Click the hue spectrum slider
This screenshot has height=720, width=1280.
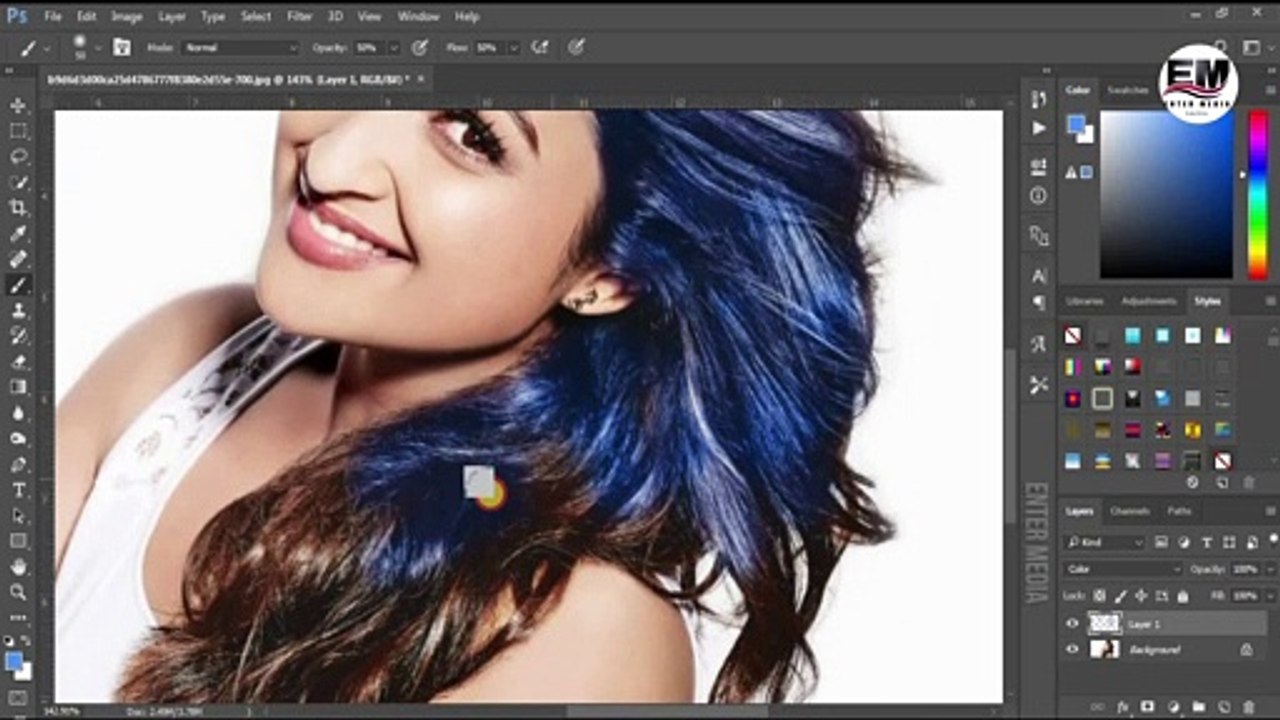tap(1257, 194)
